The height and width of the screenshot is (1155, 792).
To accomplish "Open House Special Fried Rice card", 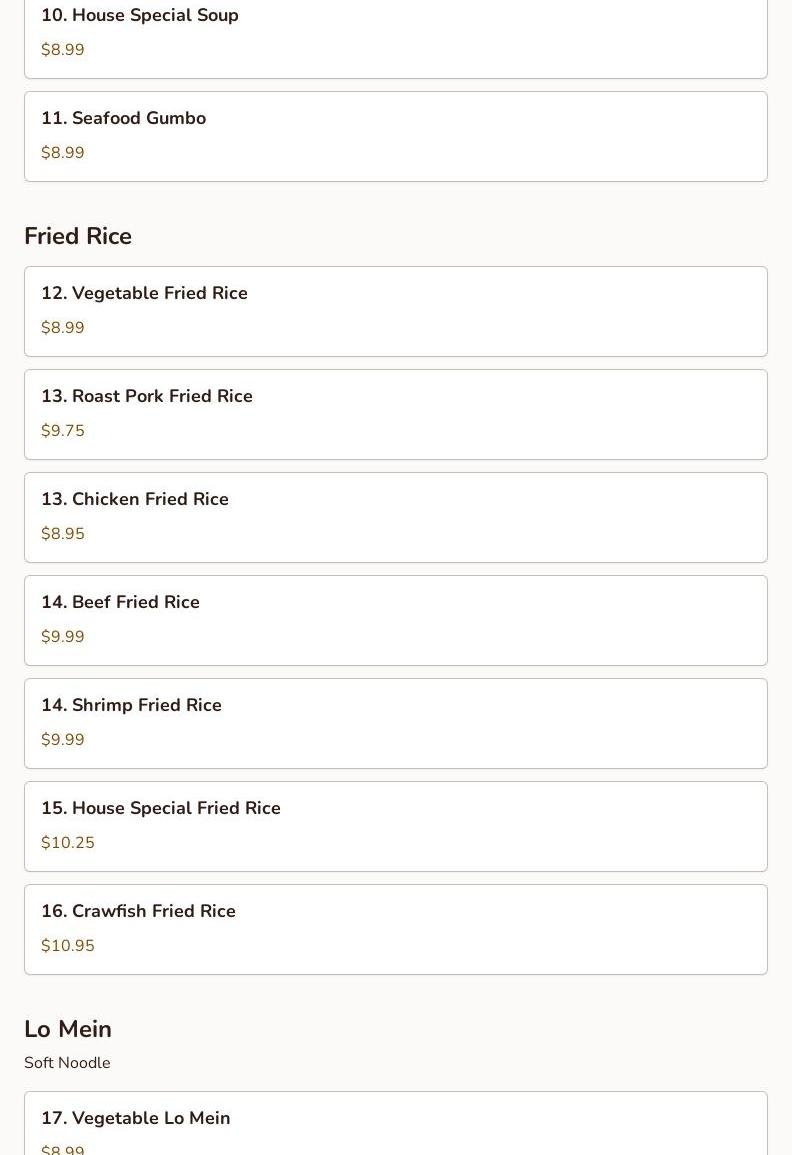I will [396, 826].
